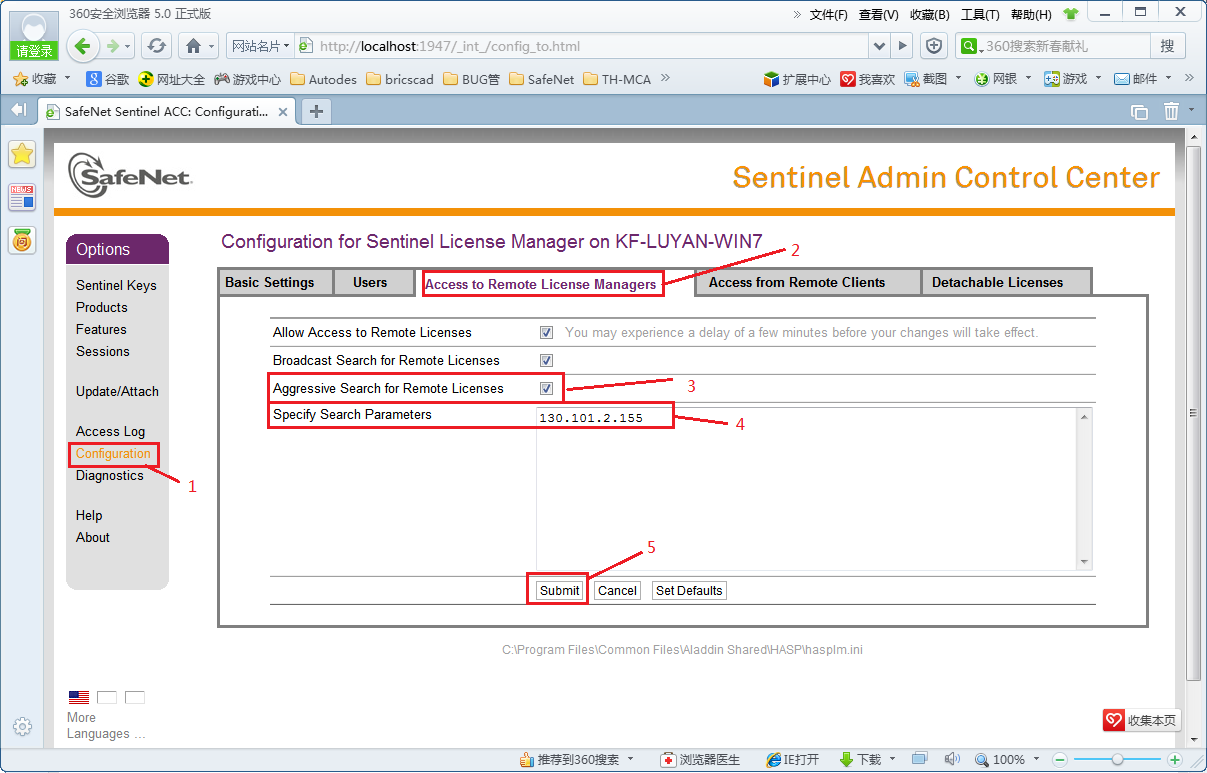Click the 谷歌 bookmark
Screen dimensions: 1207x773
(108, 79)
